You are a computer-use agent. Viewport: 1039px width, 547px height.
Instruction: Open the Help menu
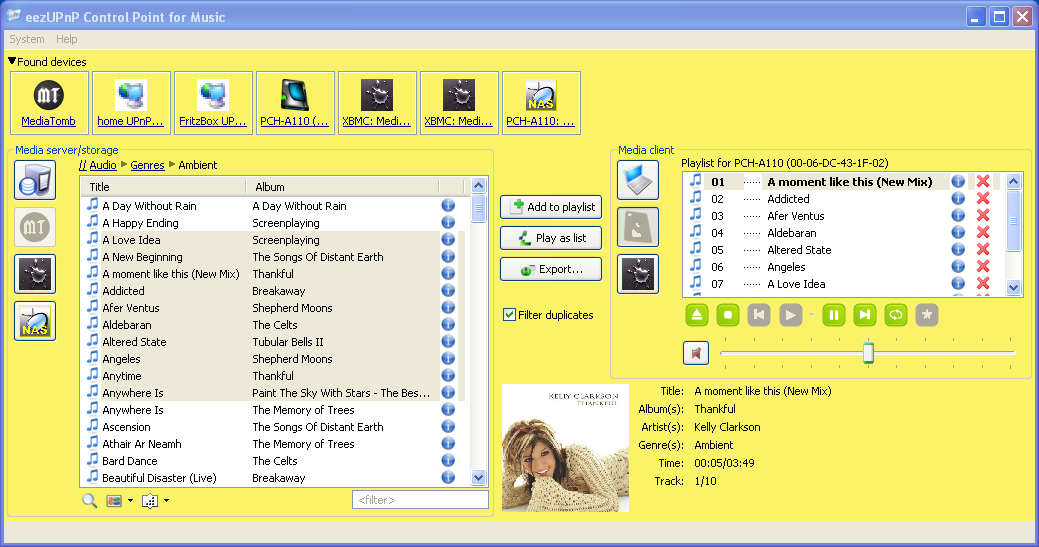coord(66,39)
